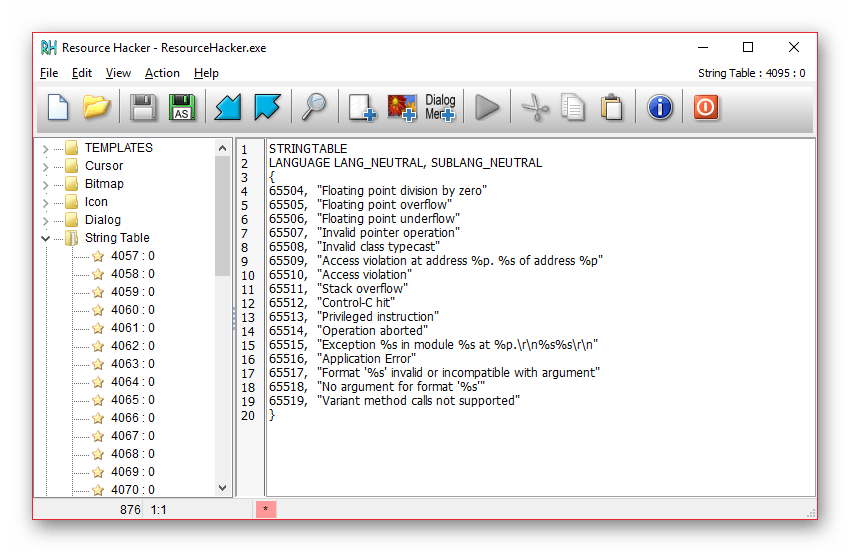Click the folder icon next to Bitmap
Screen dimensions: 850x552
point(72,184)
